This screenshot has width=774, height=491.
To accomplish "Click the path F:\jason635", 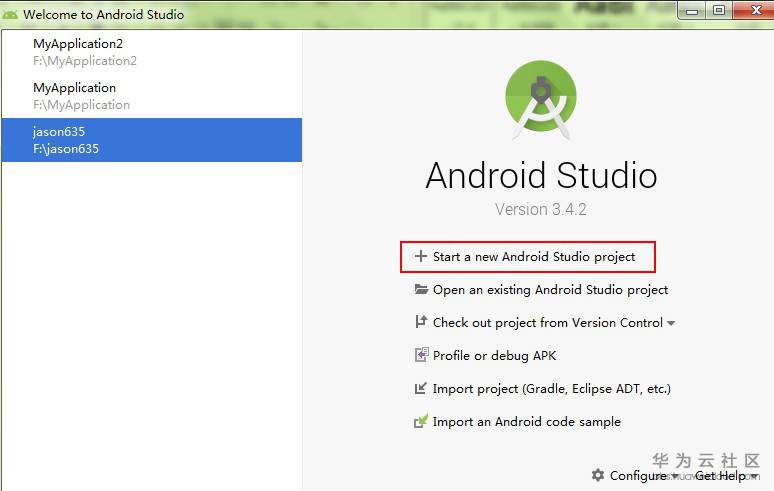I will (x=66, y=149).
